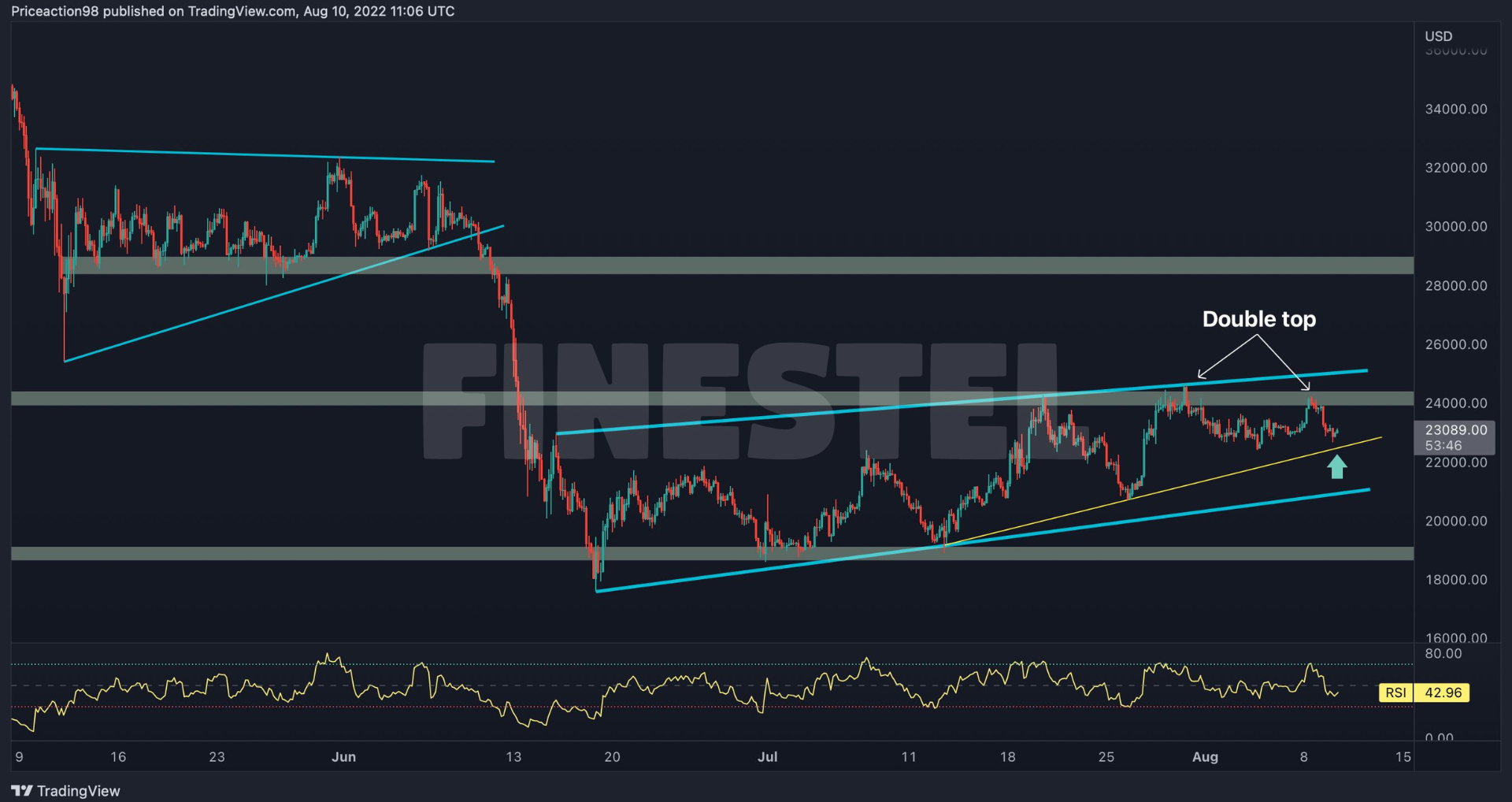Click the Aug date axis label

[1205, 757]
